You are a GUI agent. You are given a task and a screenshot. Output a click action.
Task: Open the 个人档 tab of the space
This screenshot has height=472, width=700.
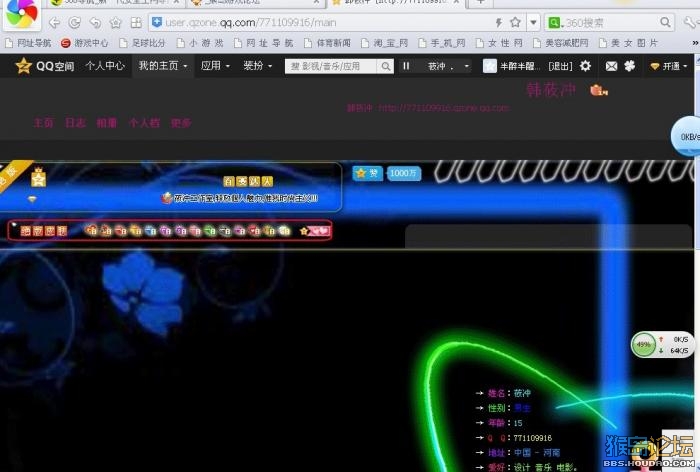(144, 123)
